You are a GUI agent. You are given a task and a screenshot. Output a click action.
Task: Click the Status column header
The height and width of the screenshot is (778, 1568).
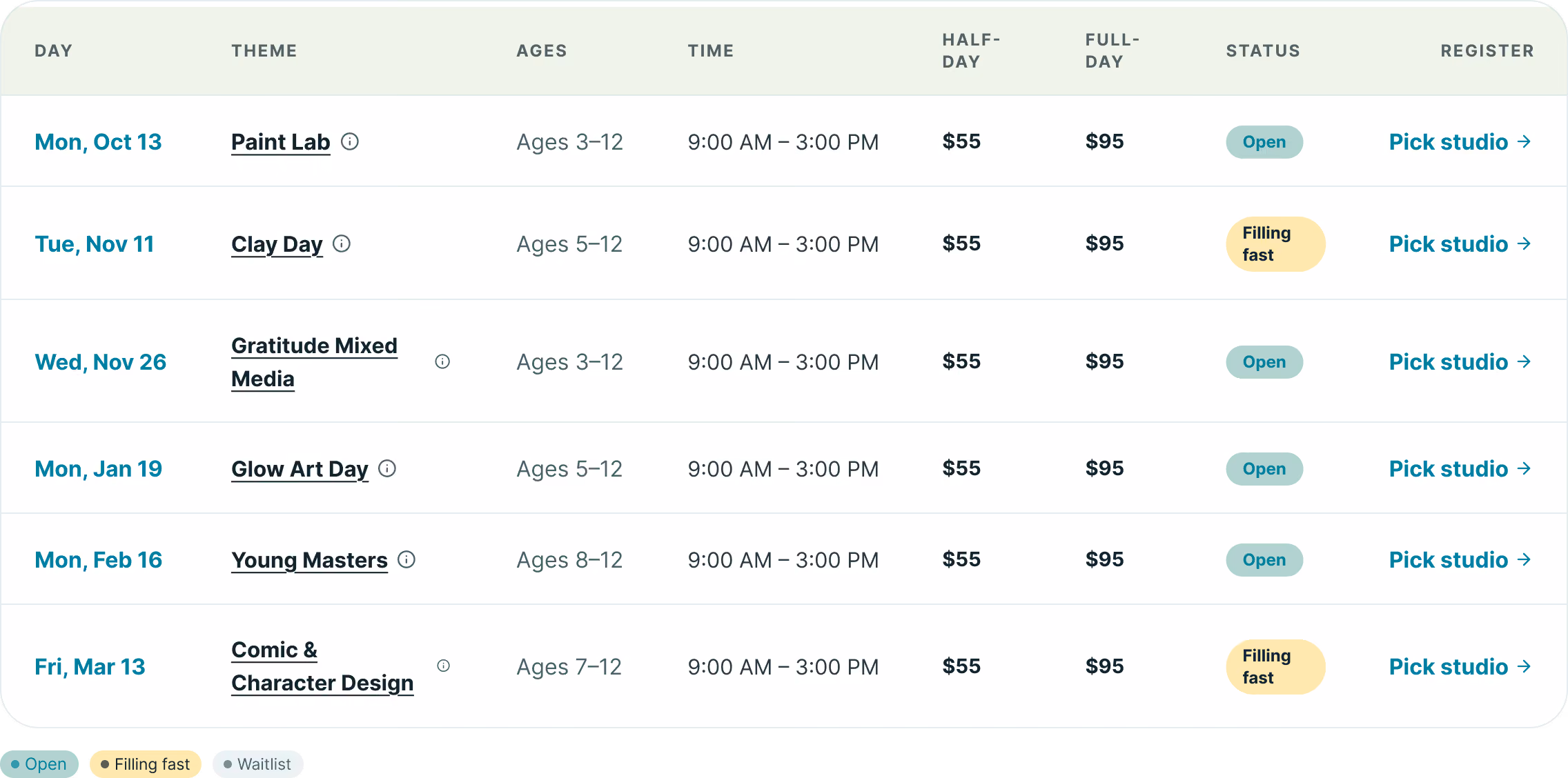point(1263,50)
